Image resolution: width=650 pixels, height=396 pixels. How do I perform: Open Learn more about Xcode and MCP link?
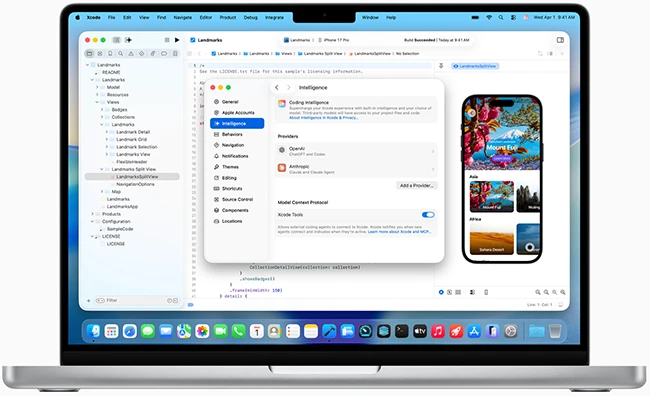(400, 232)
